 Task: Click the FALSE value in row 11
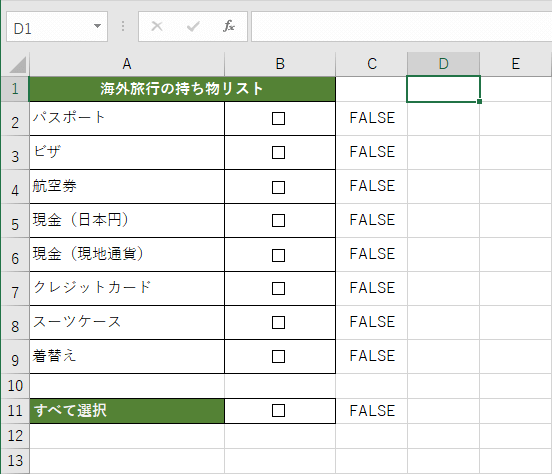[x=372, y=411]
